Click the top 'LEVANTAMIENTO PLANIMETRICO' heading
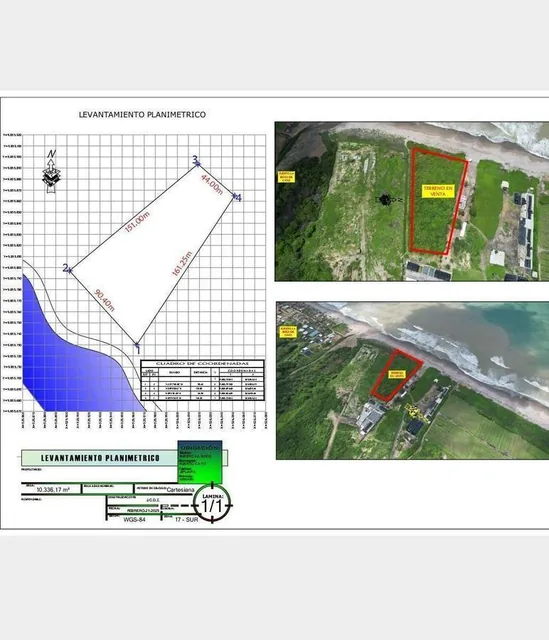 [142, 115]
